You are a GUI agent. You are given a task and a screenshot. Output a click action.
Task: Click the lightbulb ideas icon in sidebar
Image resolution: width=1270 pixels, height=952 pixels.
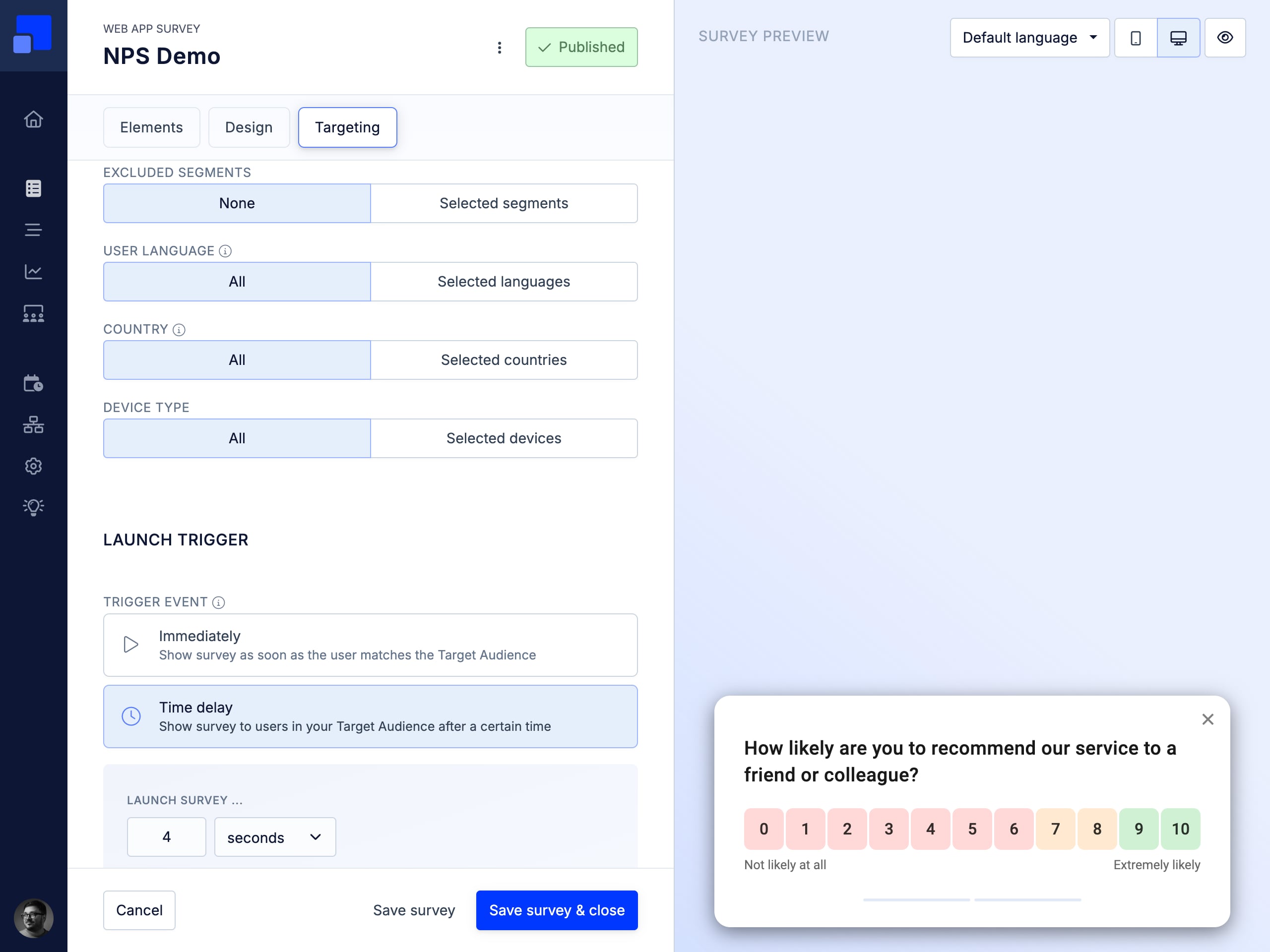click(x=33, y=507)
